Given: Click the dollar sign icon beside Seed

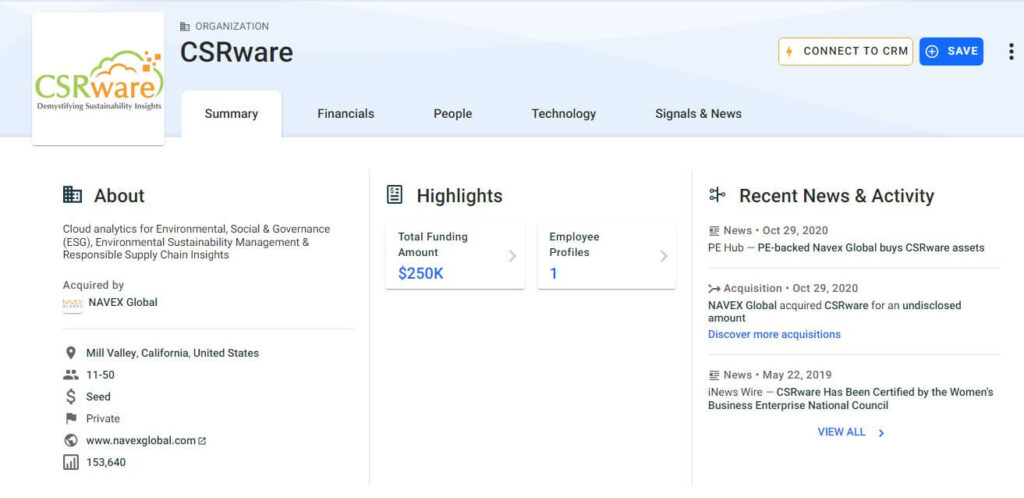Looking at the screenshot, I should click(71, 396).
